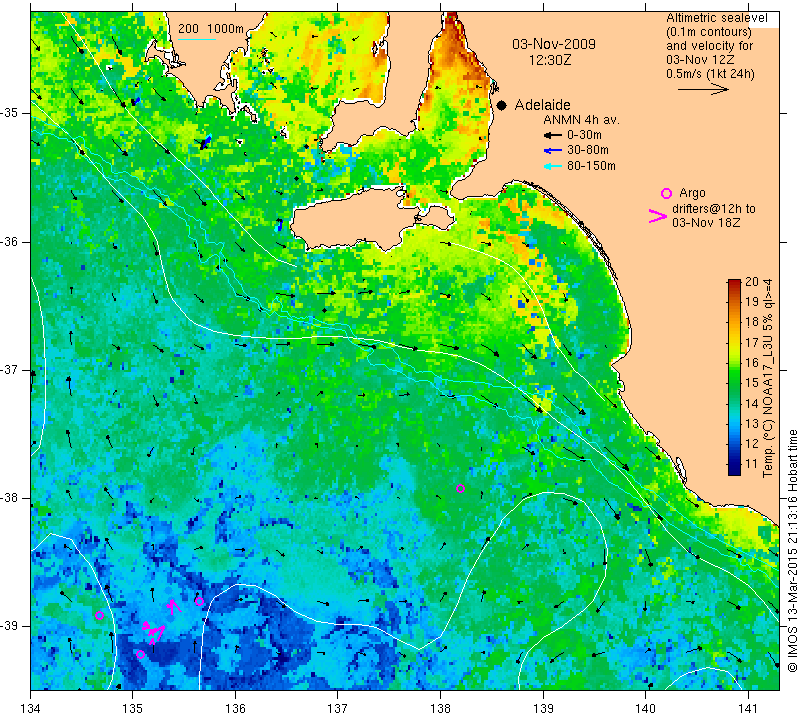This screenshot has height=720, width=800.
Task: Click the Argo float marker near 138°E 38°S
Action: pyautogui.click(x=460, y=488)
